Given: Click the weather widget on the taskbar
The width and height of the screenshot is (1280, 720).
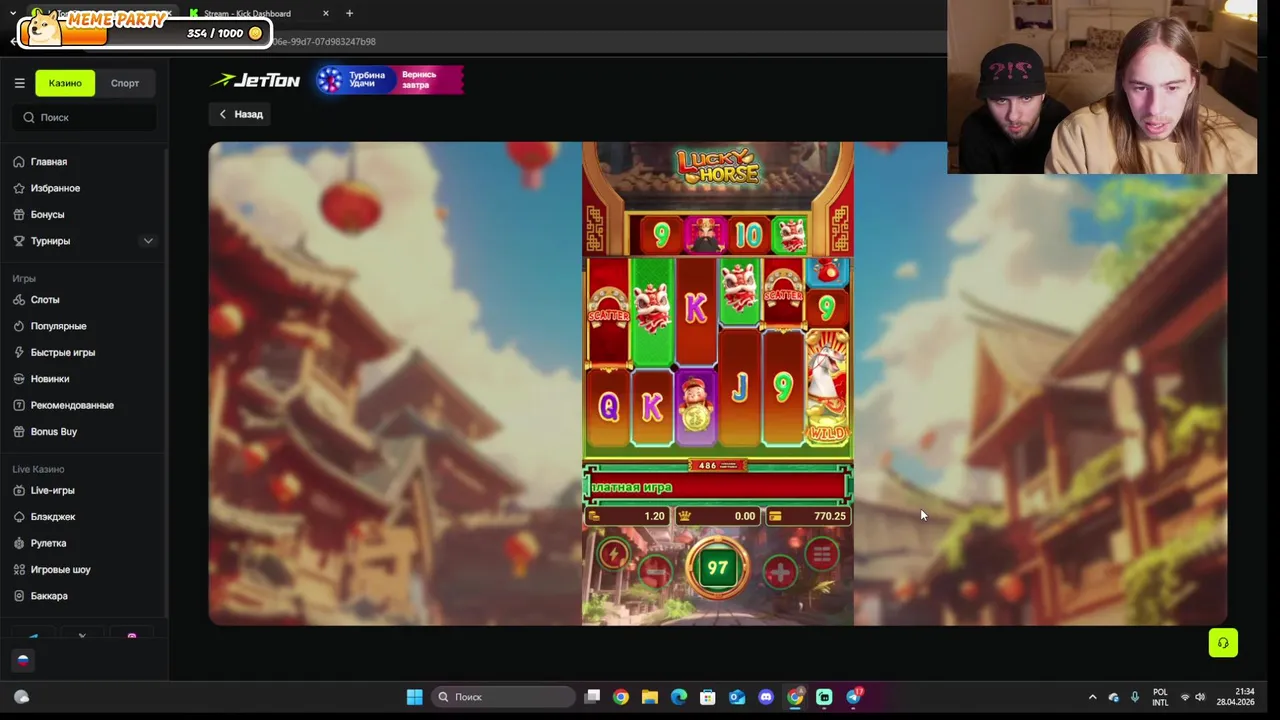Looking at the screenshot, I should [x=22, y=697].
